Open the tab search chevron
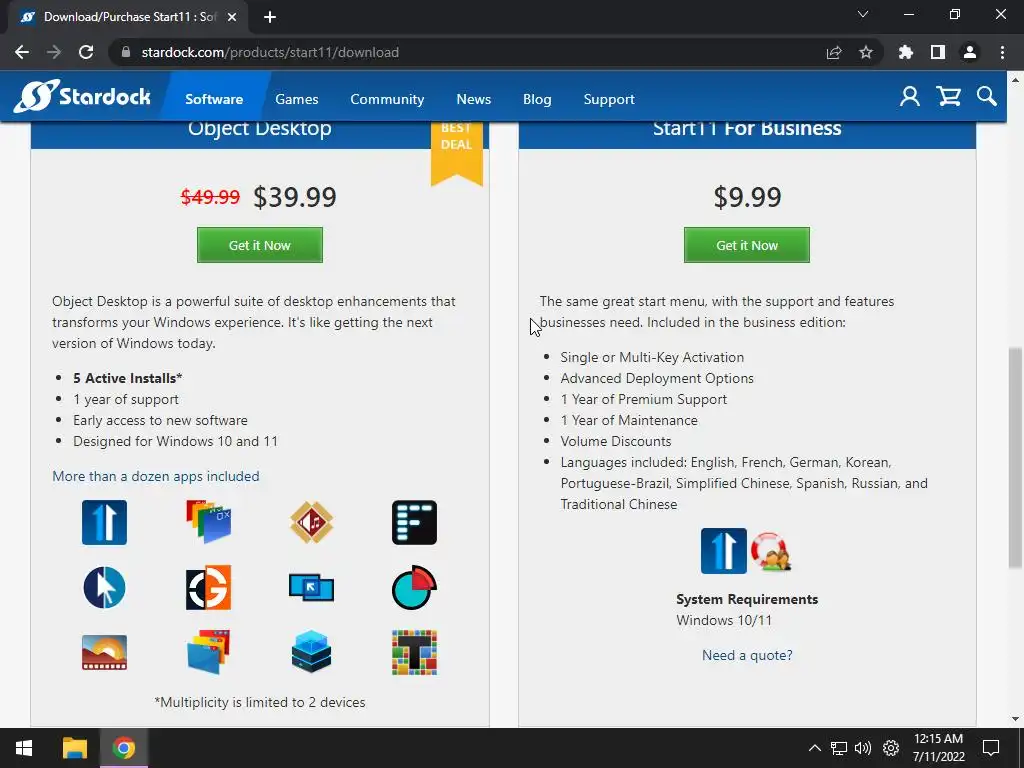Viewport: 1024px width, 768px height. [863, 14]
